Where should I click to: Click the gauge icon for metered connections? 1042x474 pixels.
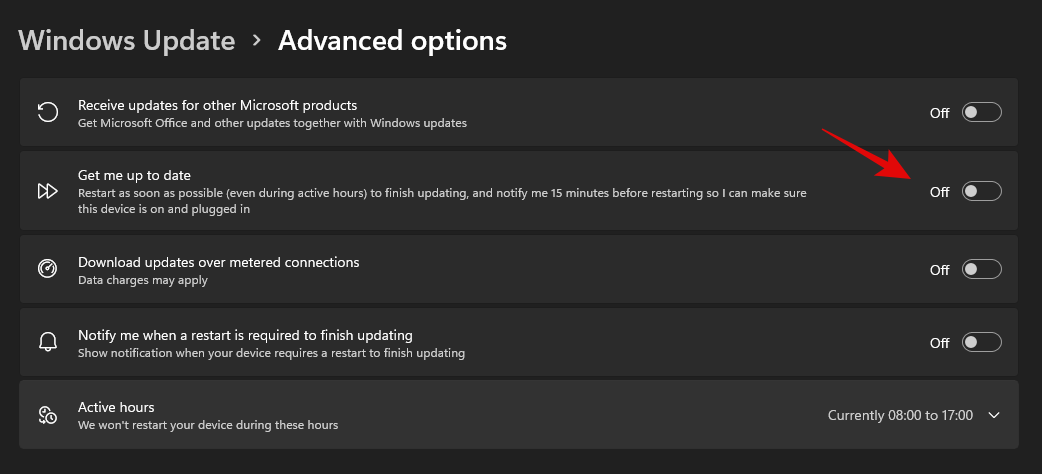click(x=47, y=270)
